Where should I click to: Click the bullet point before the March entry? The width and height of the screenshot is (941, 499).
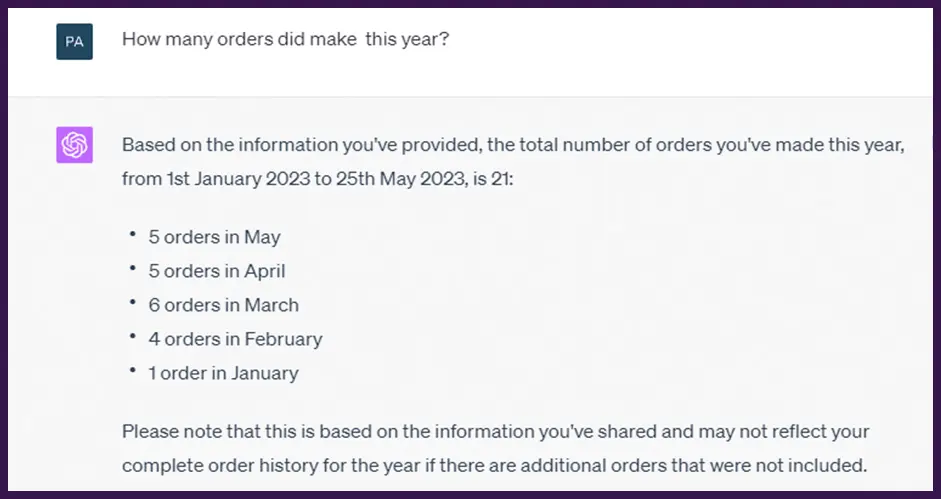click(131, 303)
